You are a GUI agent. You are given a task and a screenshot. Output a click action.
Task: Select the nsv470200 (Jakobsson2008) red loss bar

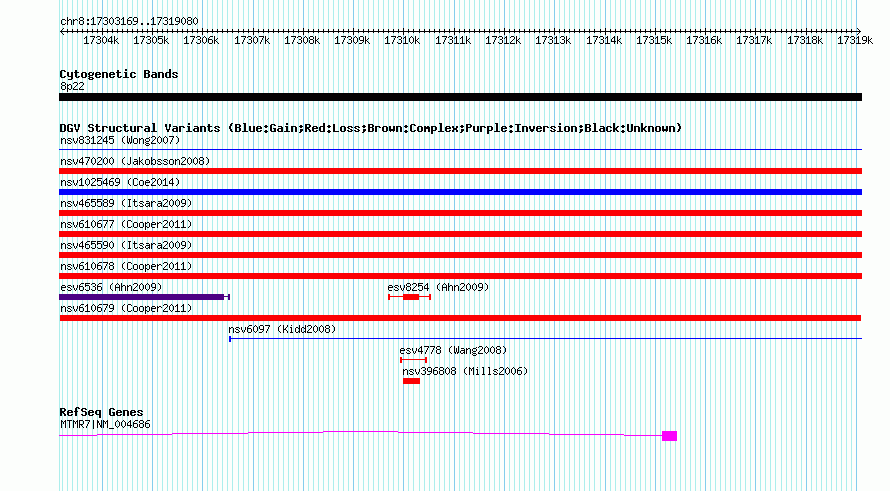(460, 171)
